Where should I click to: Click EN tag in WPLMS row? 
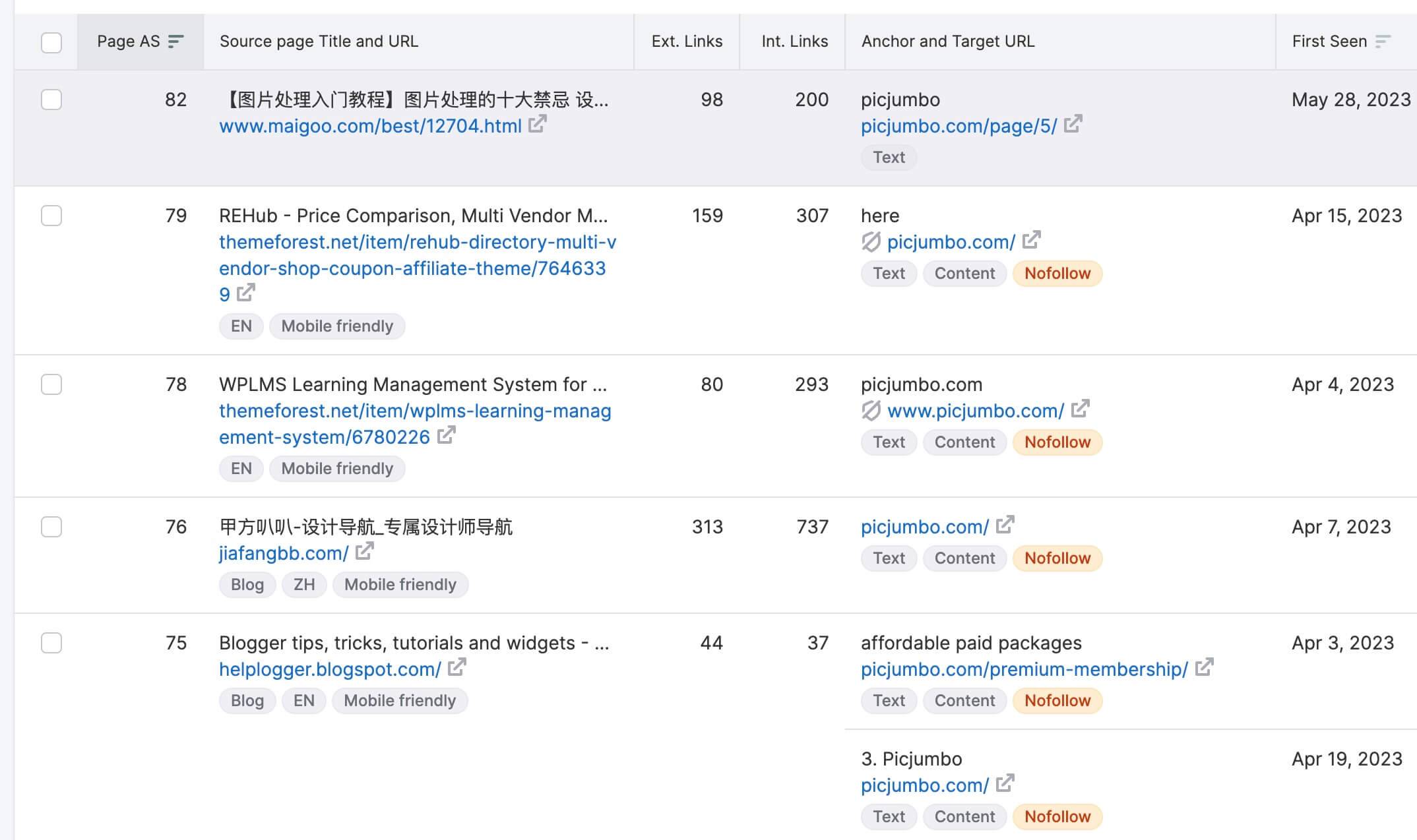click(241, 469)
